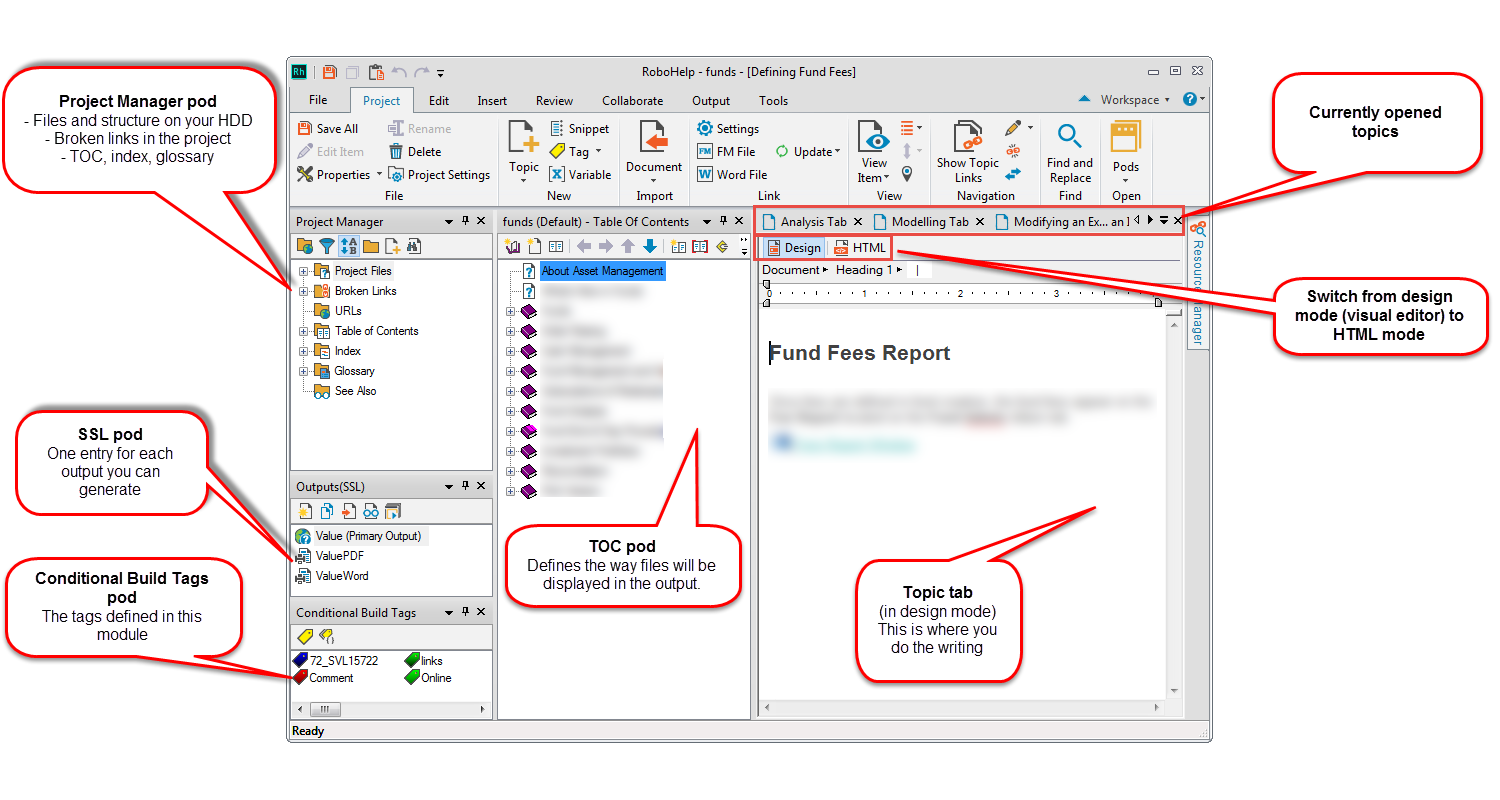This screenshot has width=1500, height=800.
Task: Click the Save All icon in ribbon
Action: (x=306, y=129)
